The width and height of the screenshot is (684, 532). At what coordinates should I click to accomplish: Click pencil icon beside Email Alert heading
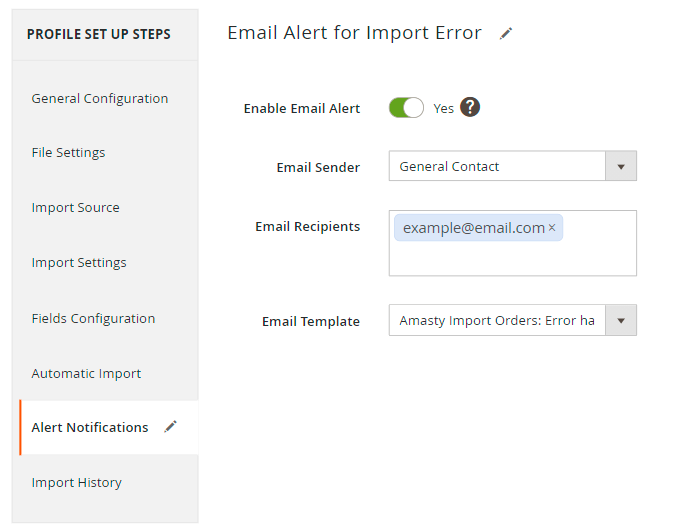(x=506, y=33)
